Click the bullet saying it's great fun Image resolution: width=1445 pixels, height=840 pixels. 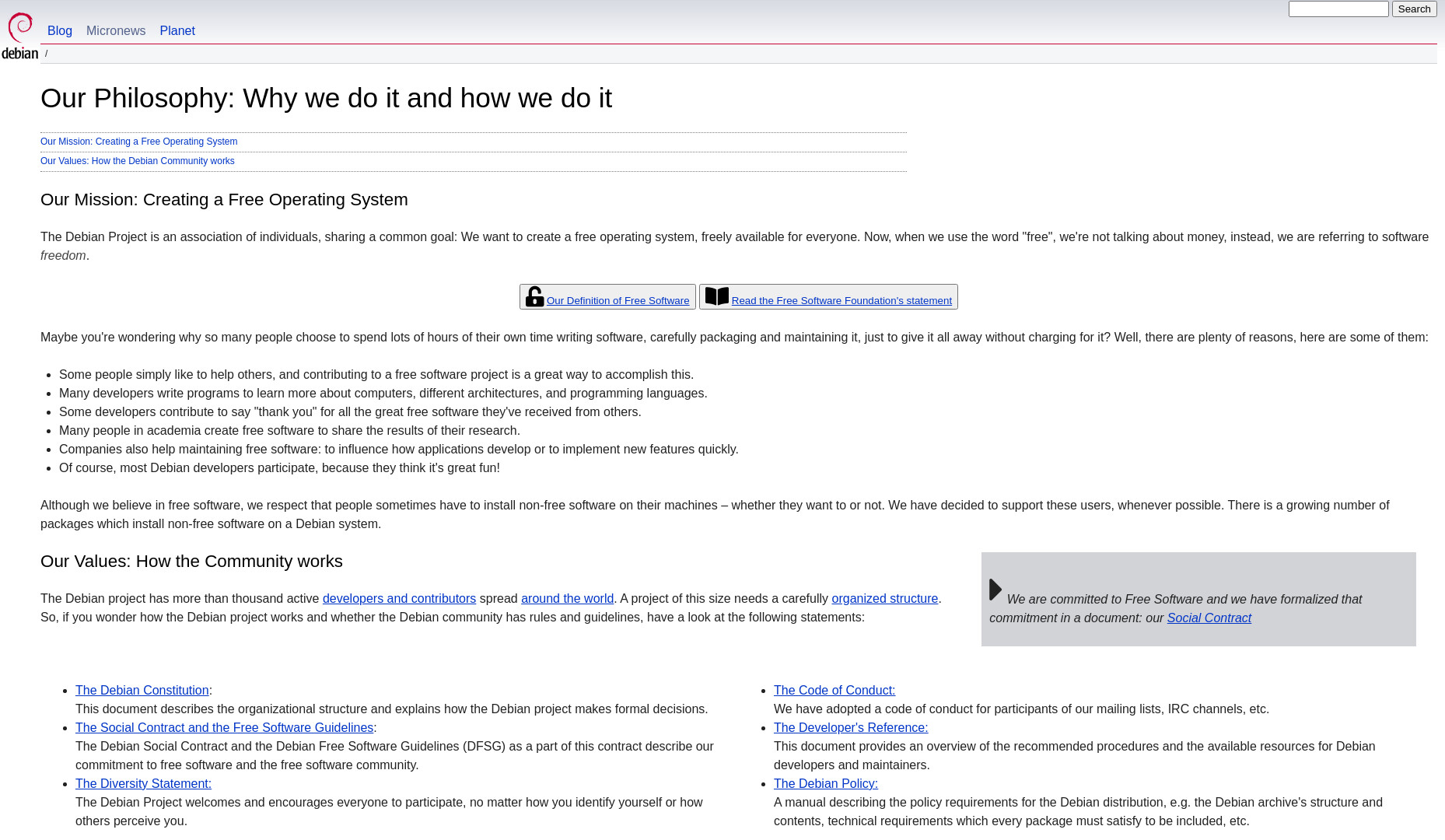pos(279,468)
